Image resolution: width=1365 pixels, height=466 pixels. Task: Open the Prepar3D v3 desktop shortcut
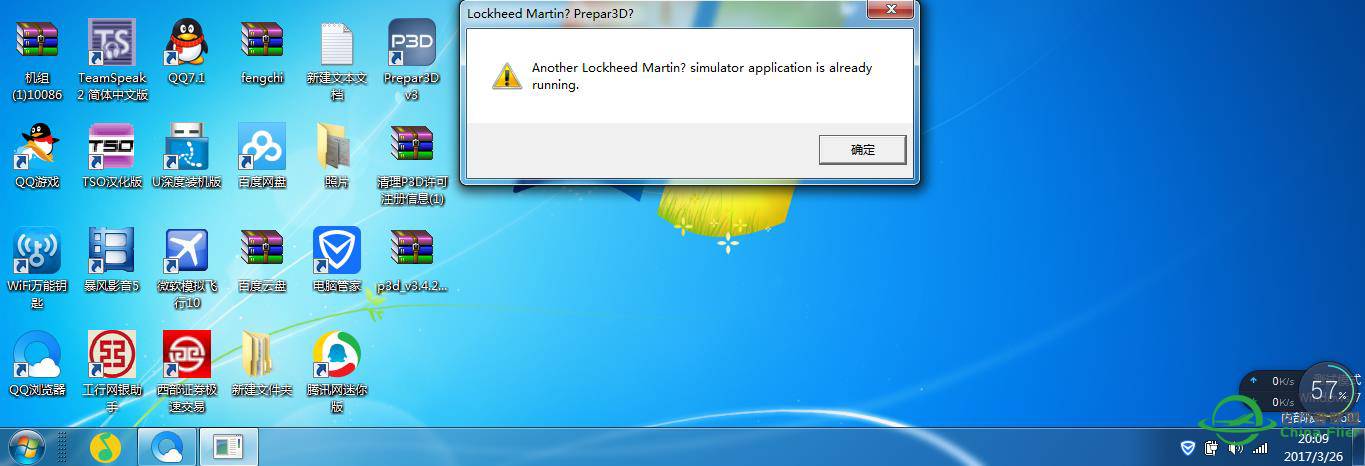tap(412, 58)
